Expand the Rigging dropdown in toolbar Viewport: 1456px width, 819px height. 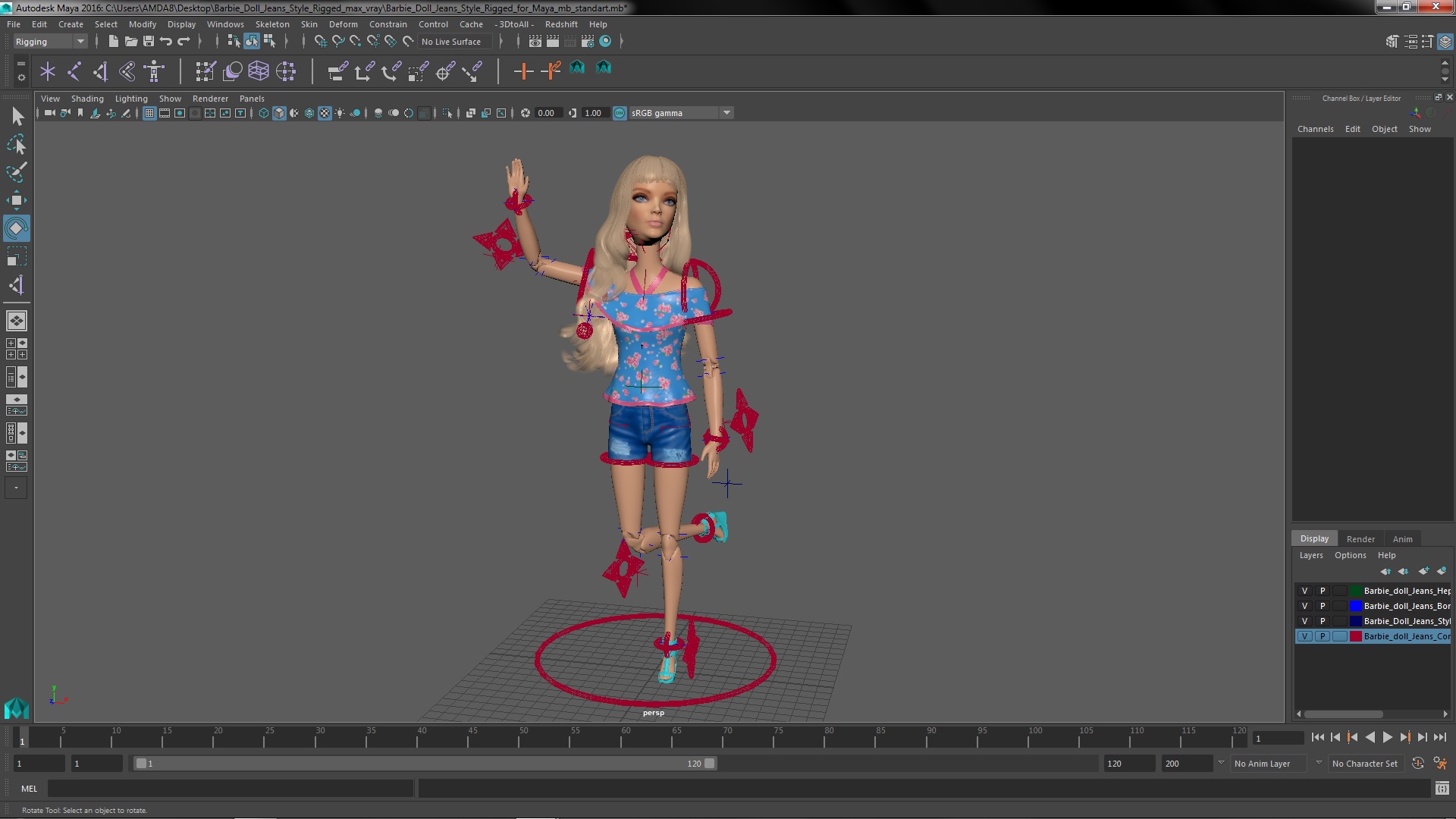point(79,41)
